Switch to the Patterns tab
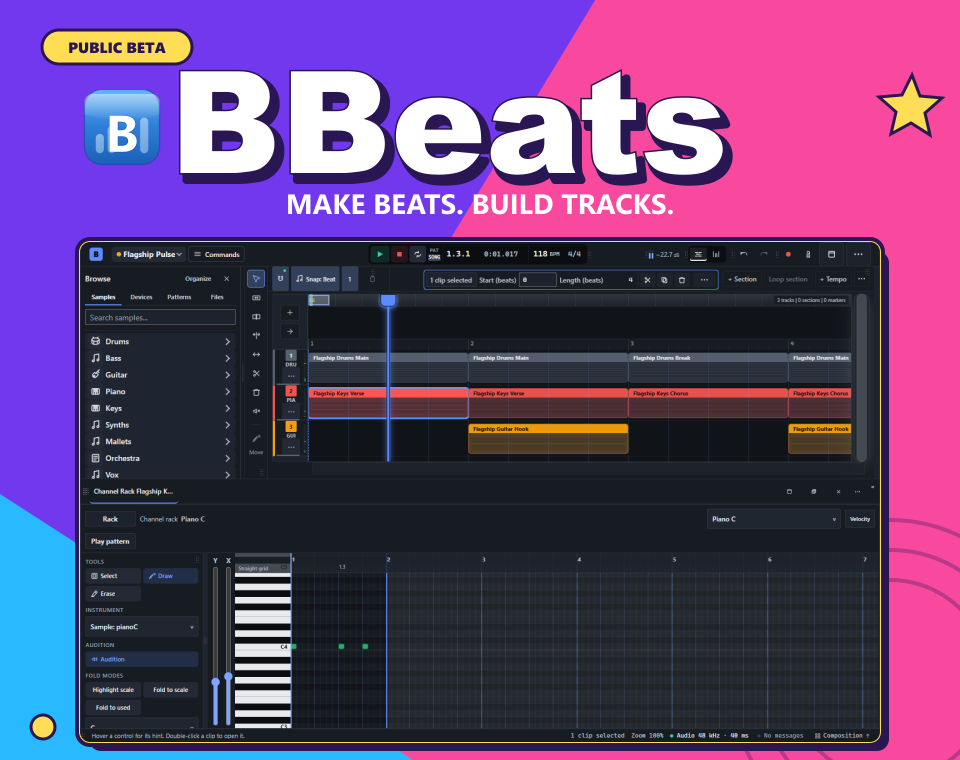Screen dimensions: 960x760 click(179, 297)
